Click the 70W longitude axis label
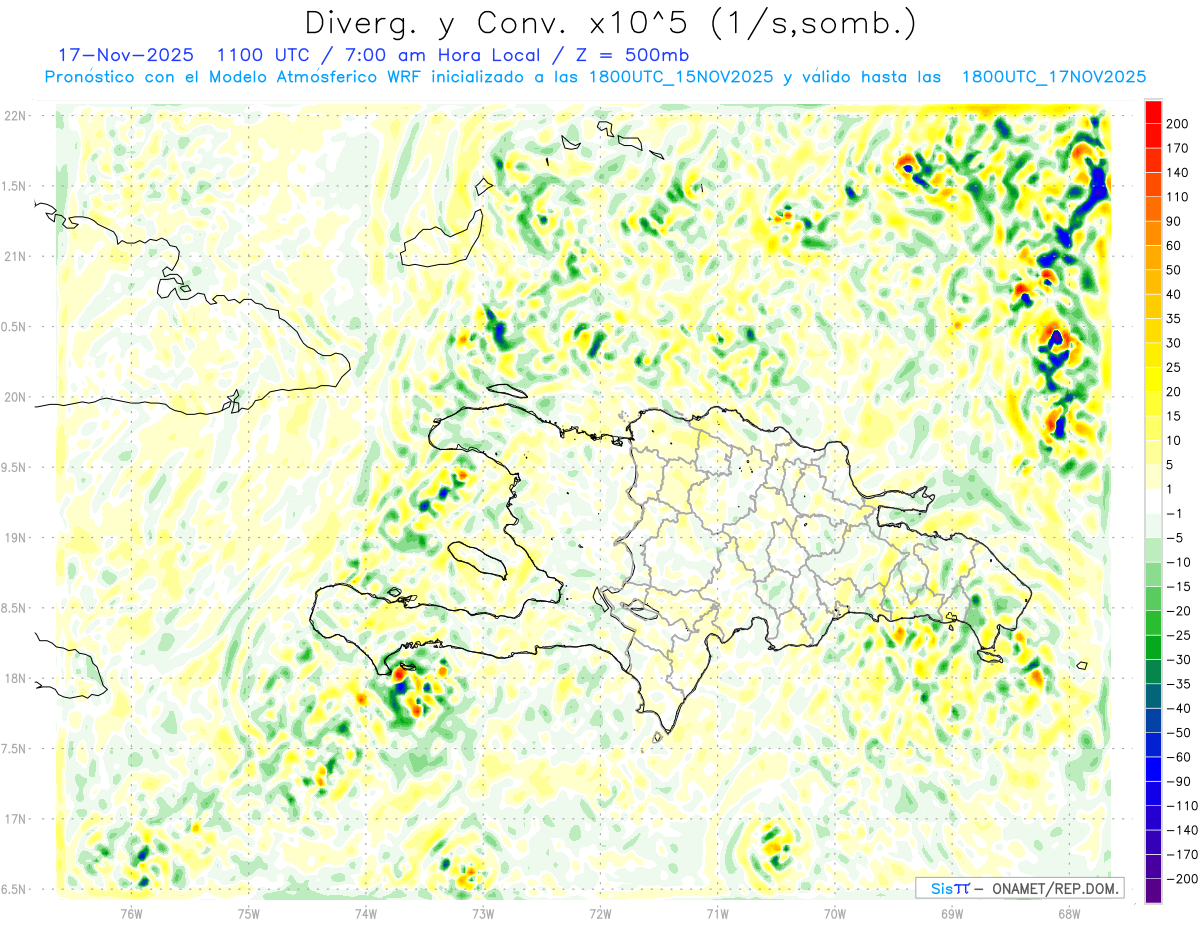The image size is (1200, 927). click(835, 913)
